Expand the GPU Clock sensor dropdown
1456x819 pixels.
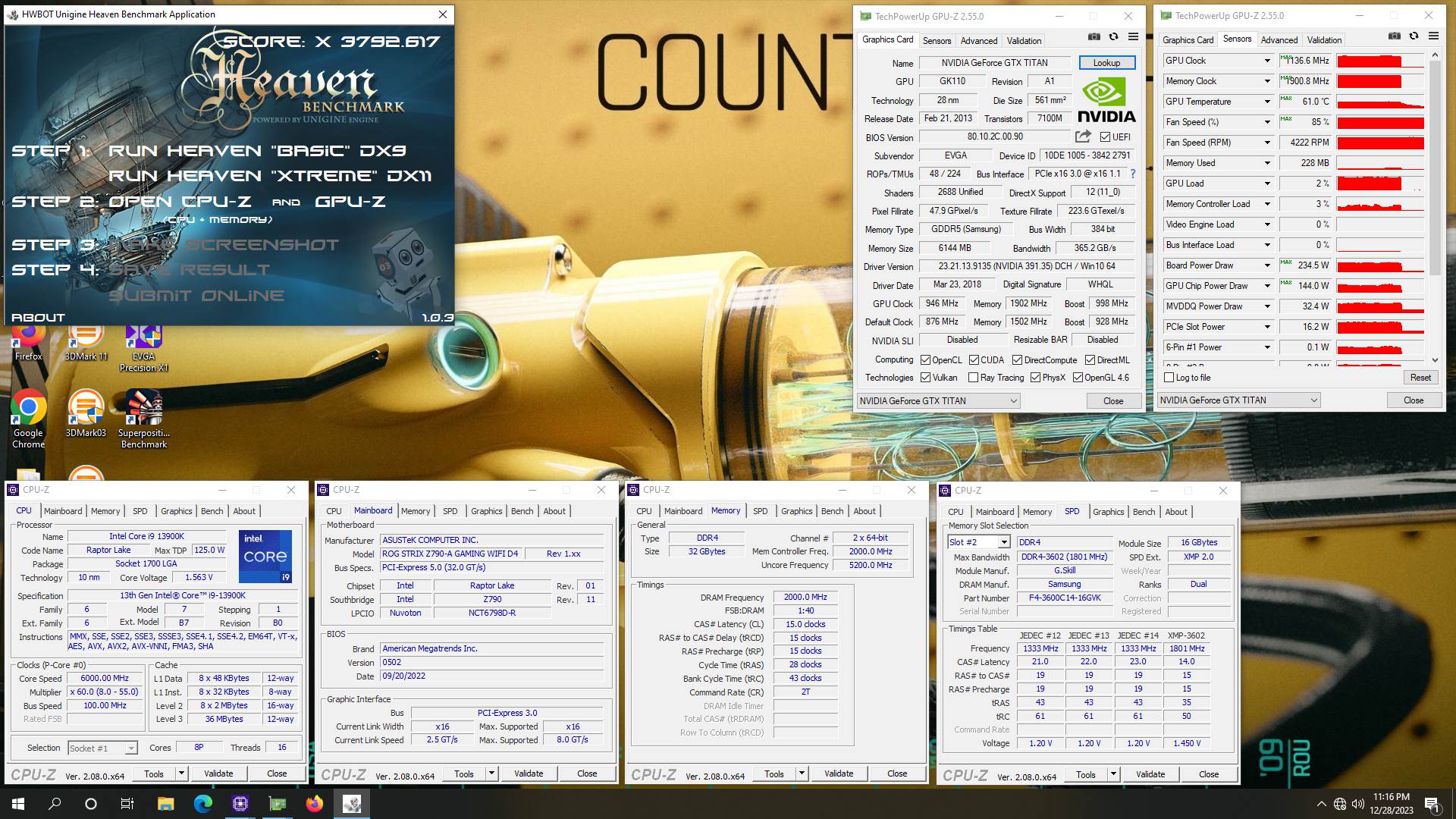pos(1266,61)
